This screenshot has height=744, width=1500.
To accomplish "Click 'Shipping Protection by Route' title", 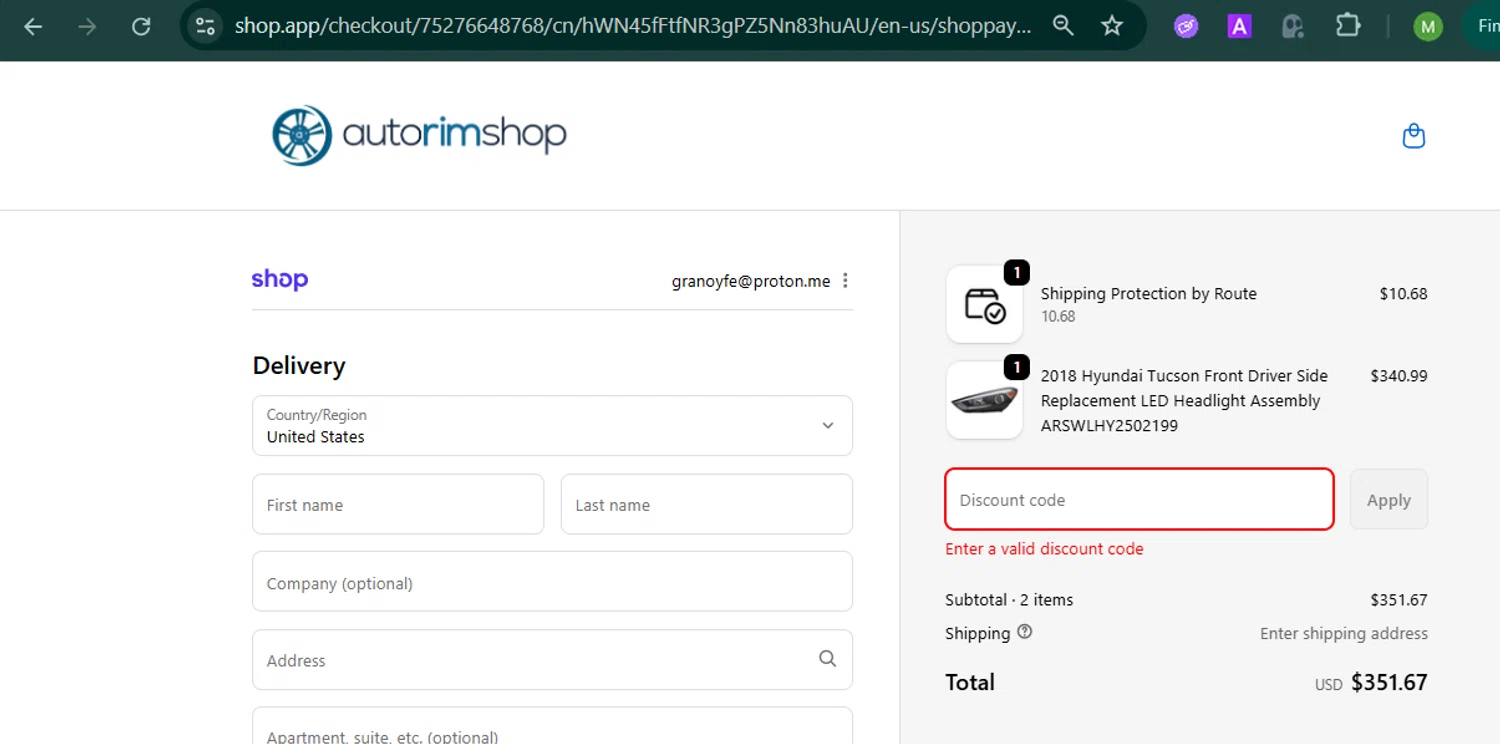I will [x=1149, y=294].
